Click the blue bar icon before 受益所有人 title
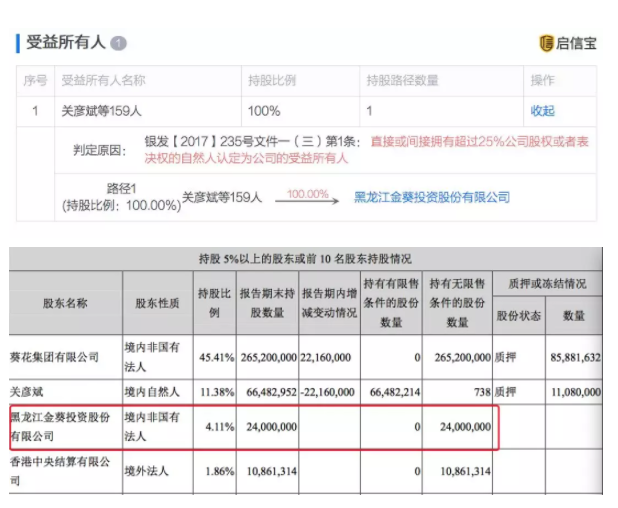 pos(17,43)
